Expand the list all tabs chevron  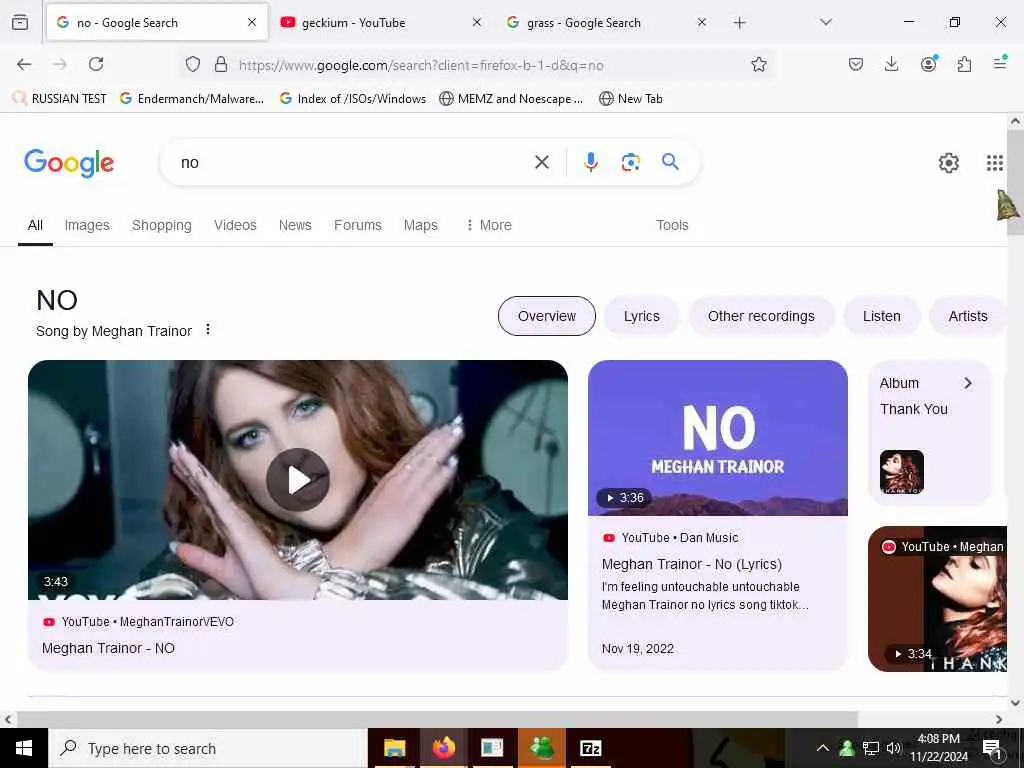(825, 22)
